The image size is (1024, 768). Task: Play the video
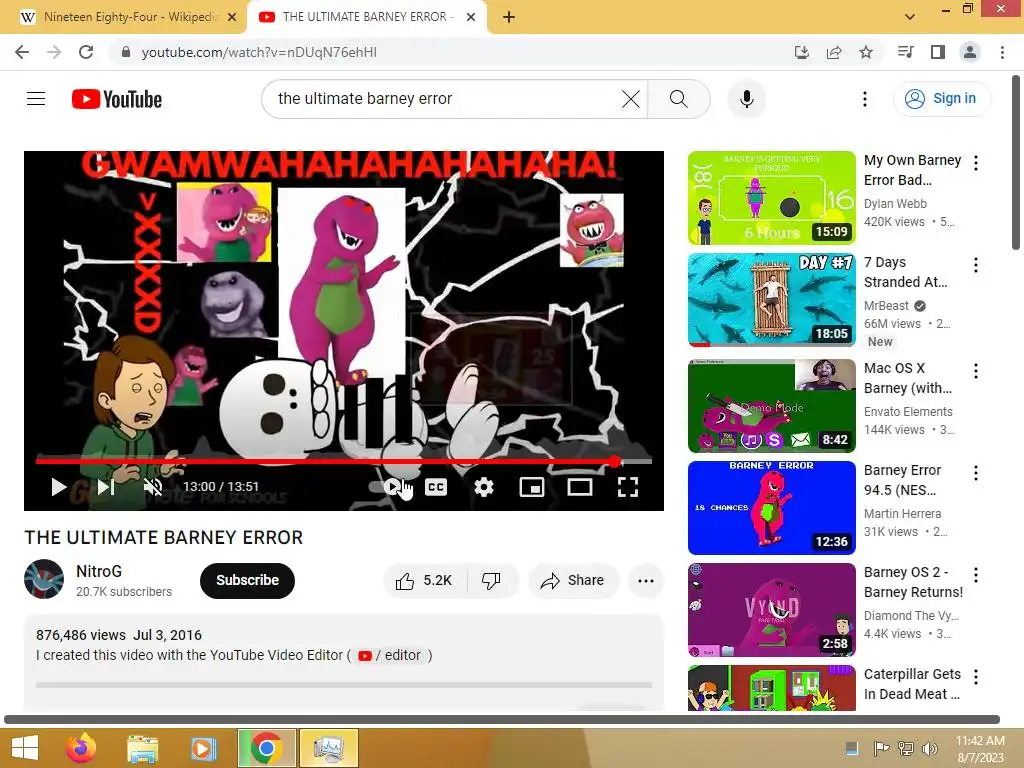point(58,487)
